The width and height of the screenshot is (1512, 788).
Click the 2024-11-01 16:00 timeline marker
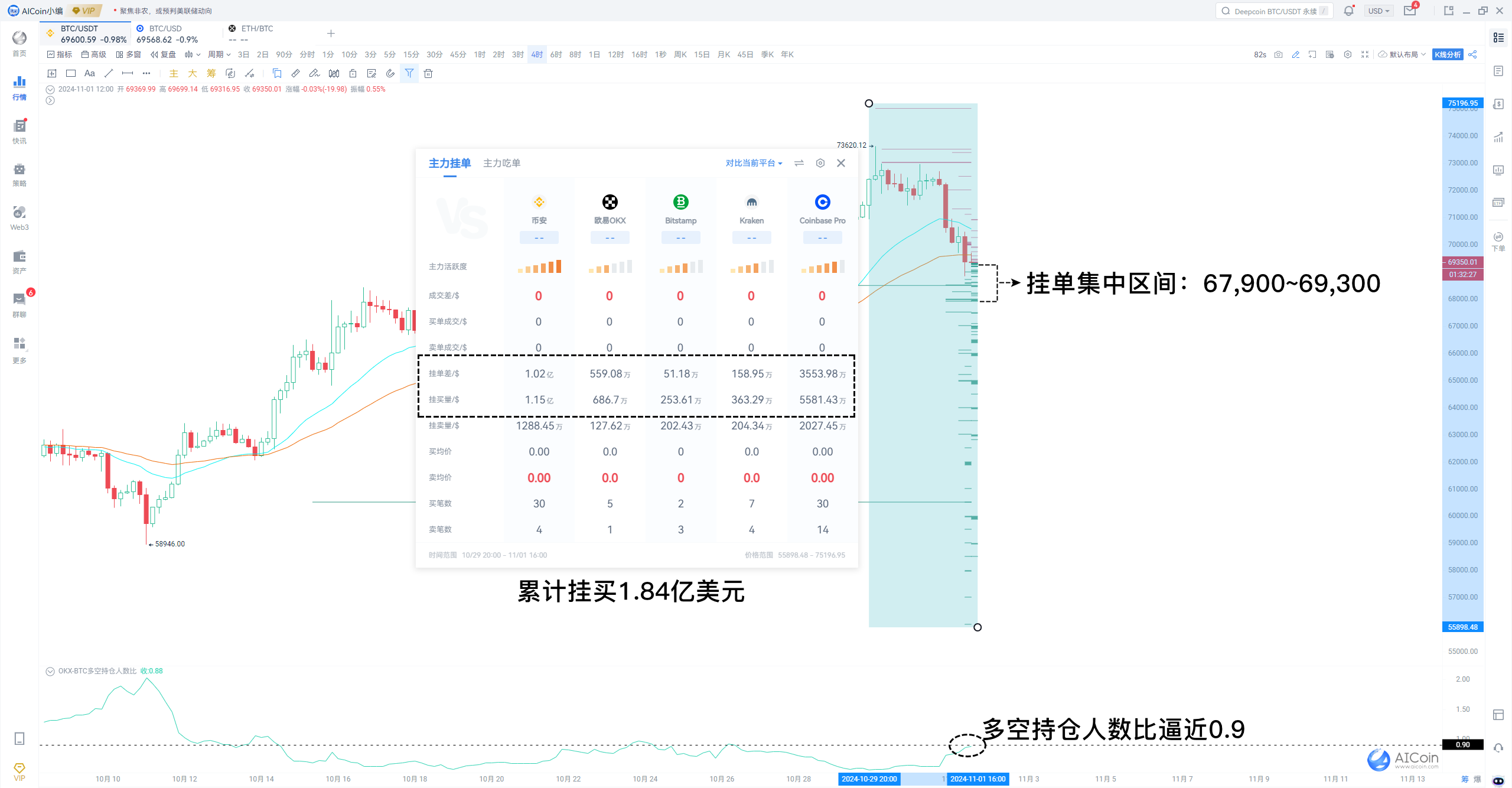click(978, 779)
